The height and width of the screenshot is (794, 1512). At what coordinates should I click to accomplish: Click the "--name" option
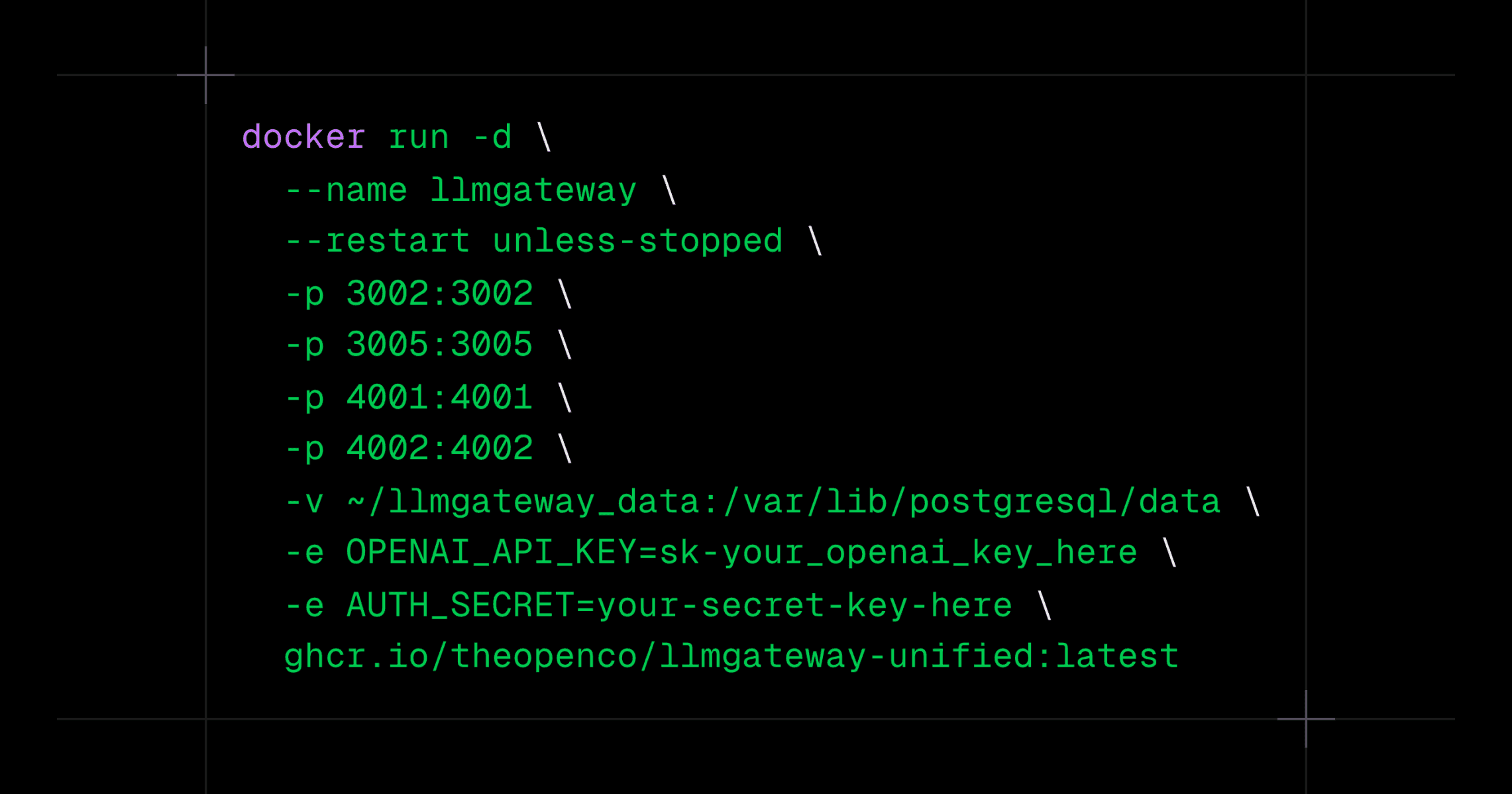click(345, 191)
